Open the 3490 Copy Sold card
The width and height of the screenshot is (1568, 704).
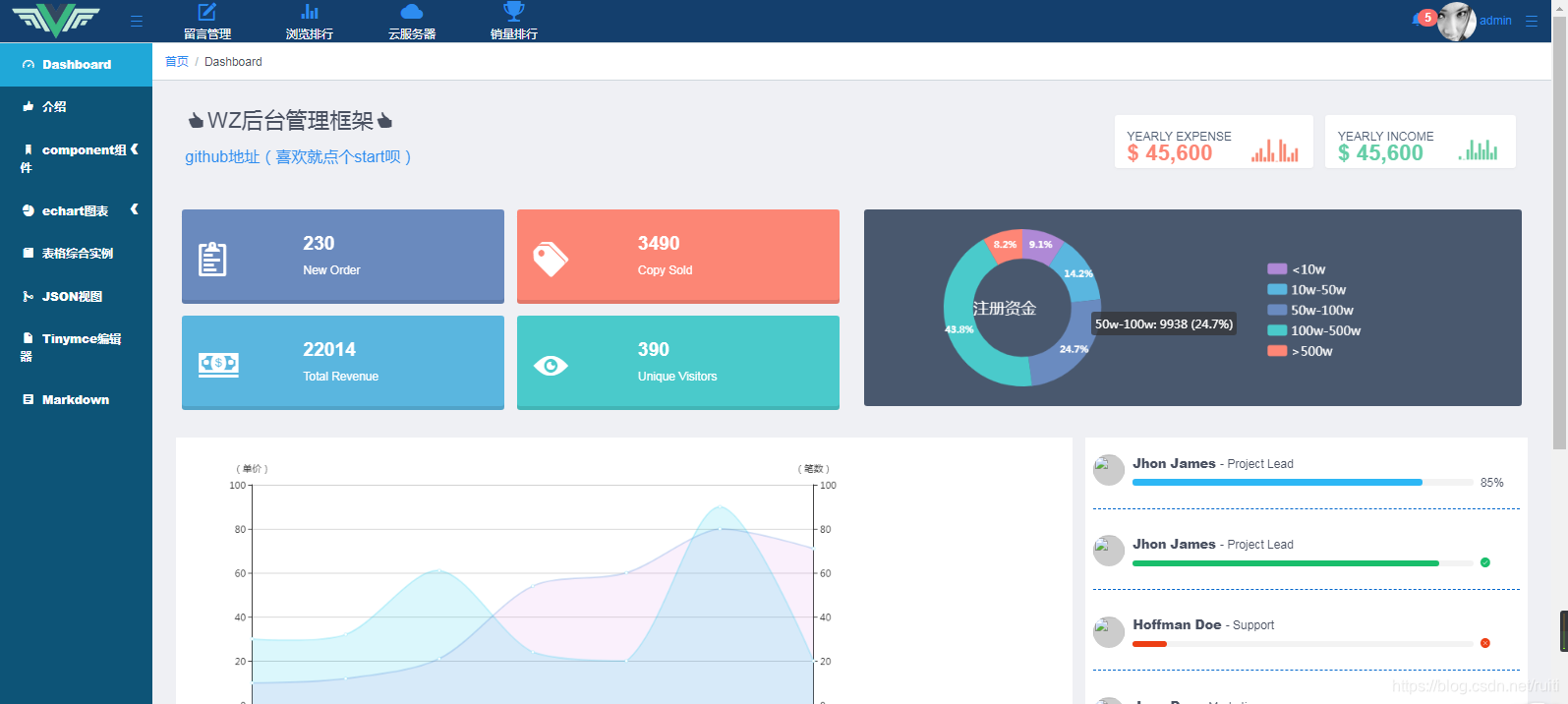click(x=678, y=257)
